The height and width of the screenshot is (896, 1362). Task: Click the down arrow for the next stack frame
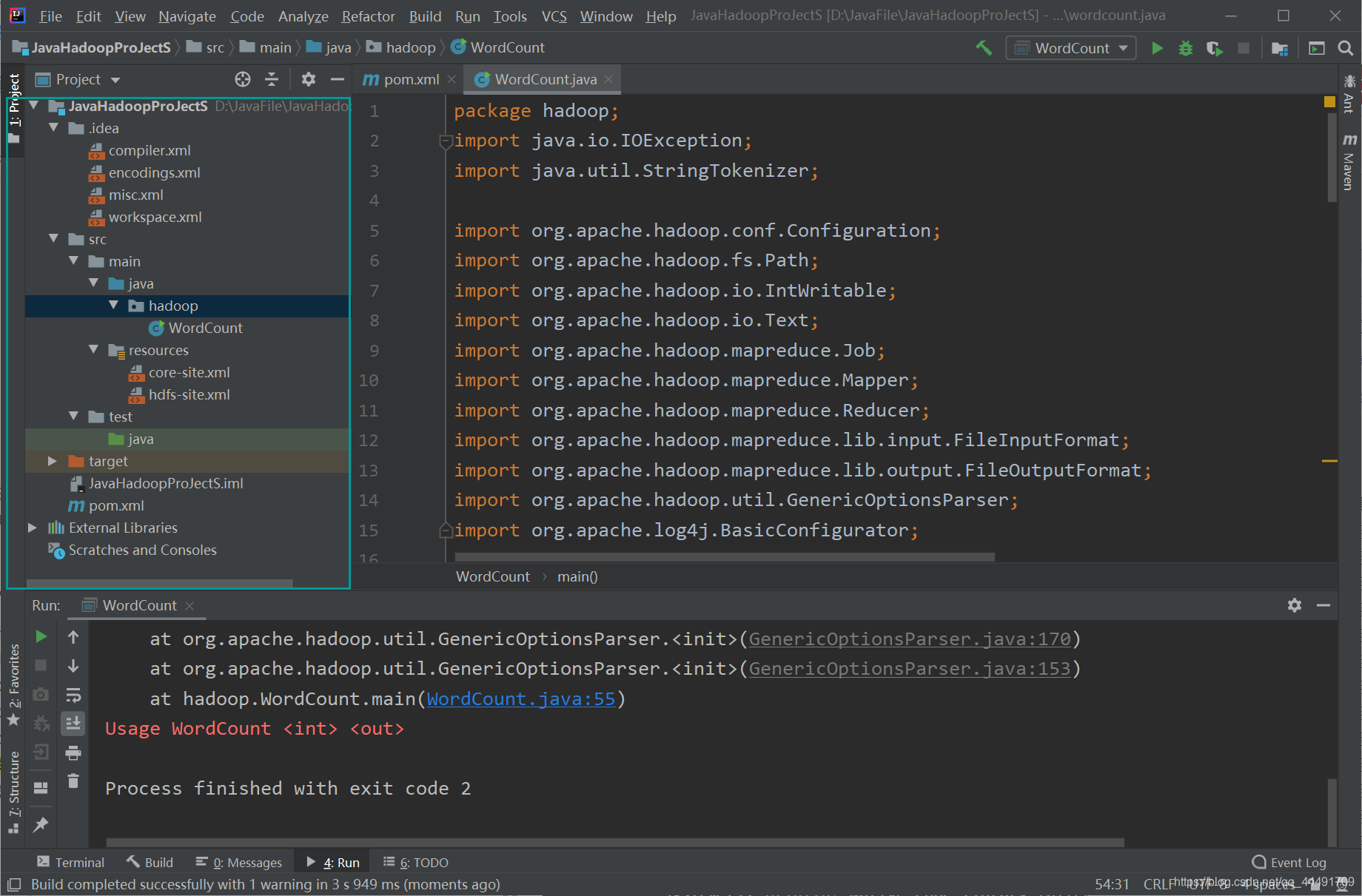click(73, 666)
